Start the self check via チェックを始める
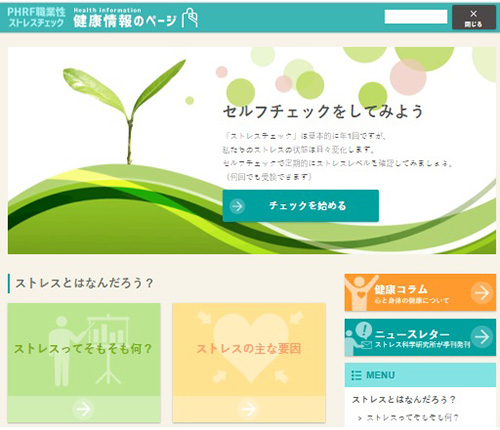Viewport: 500px width, 430px height. point(301,206)
